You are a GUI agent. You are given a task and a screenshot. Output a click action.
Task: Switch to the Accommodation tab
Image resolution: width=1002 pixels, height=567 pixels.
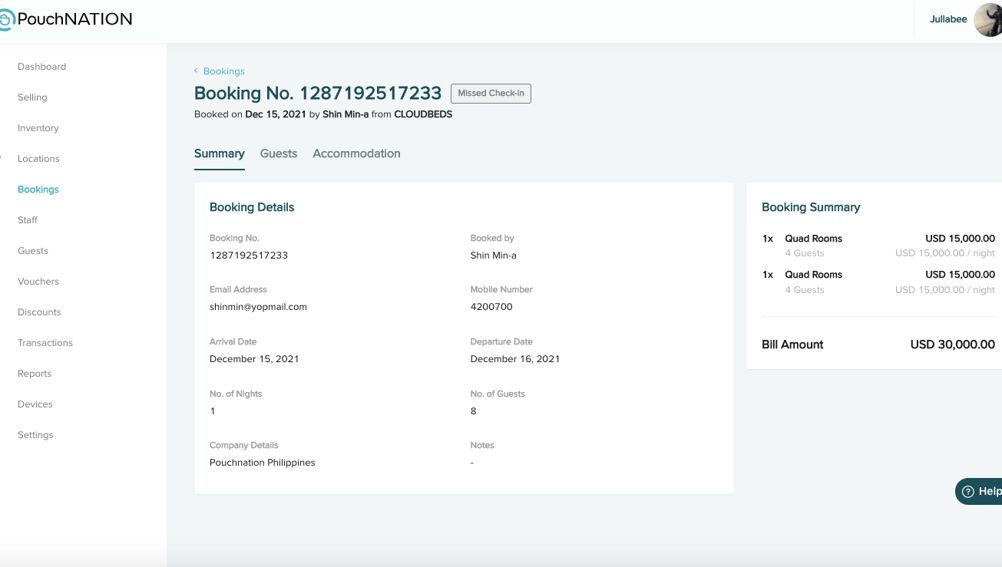pyautogui.click(x=356, y=154)
